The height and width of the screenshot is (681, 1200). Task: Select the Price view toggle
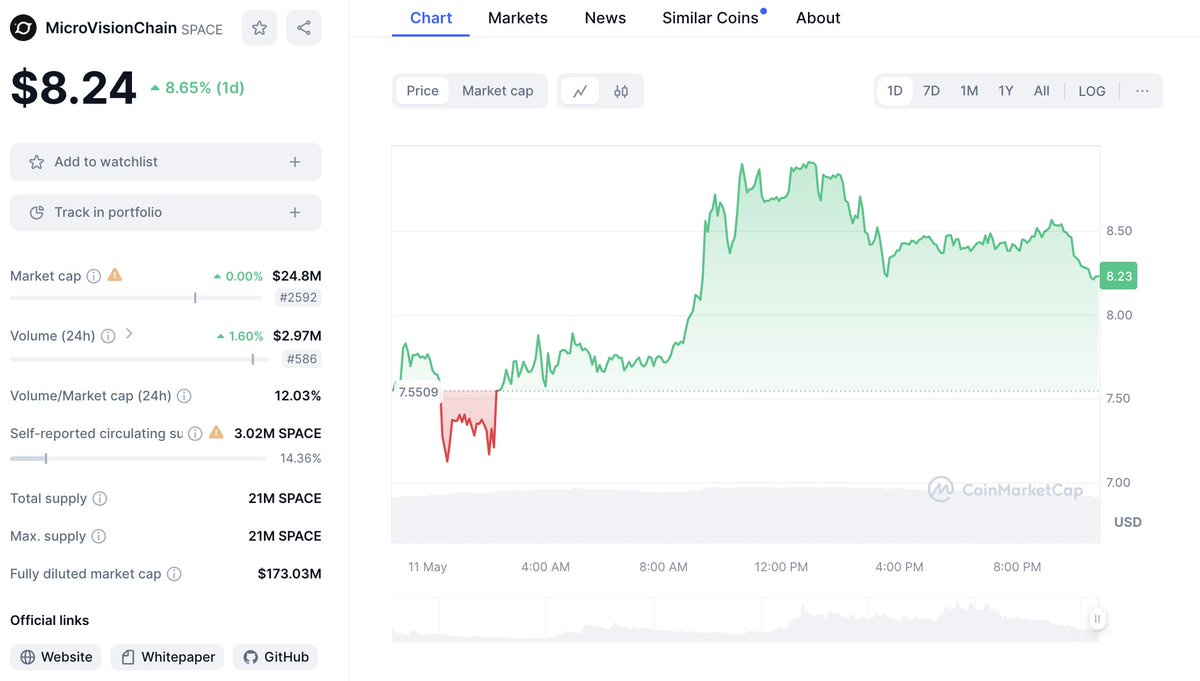pyautogui.click(x=421, y=90)
